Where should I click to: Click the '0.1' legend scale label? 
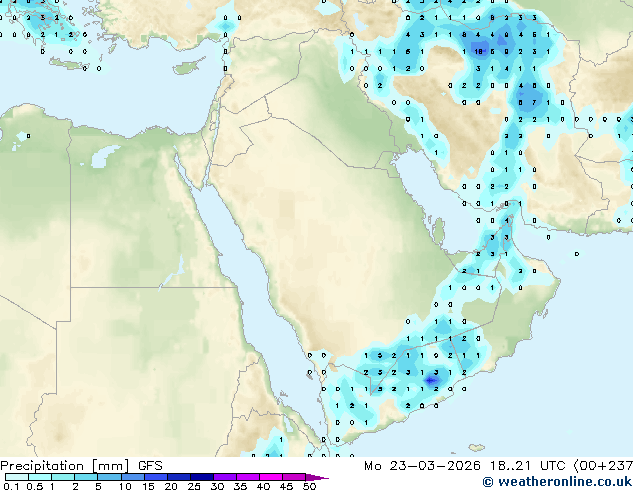point(9,486)
